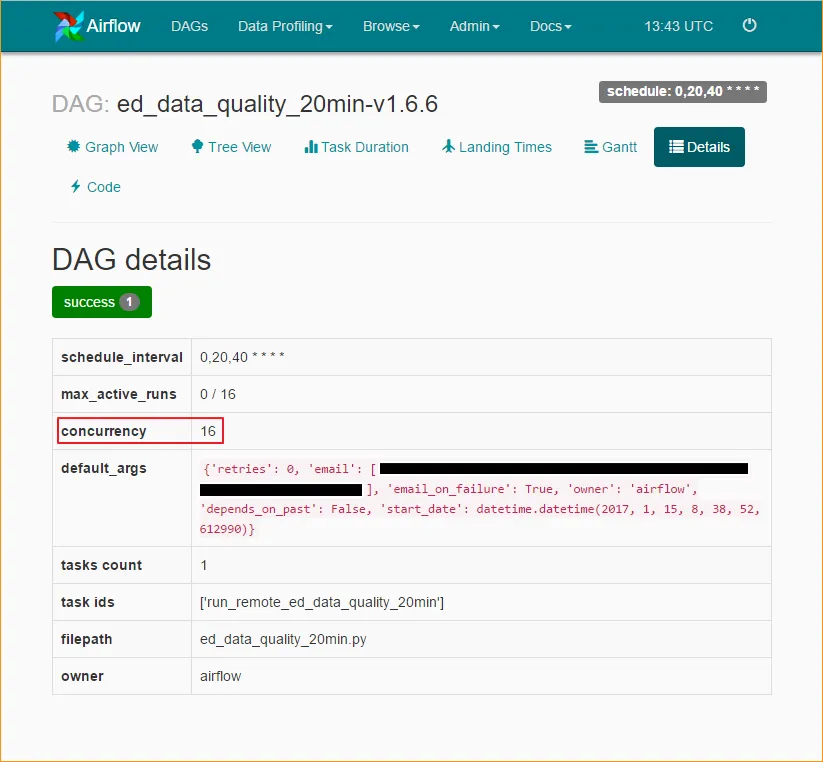Click the green success button
This screenshot has width=823, height=762.
[102, 302]
